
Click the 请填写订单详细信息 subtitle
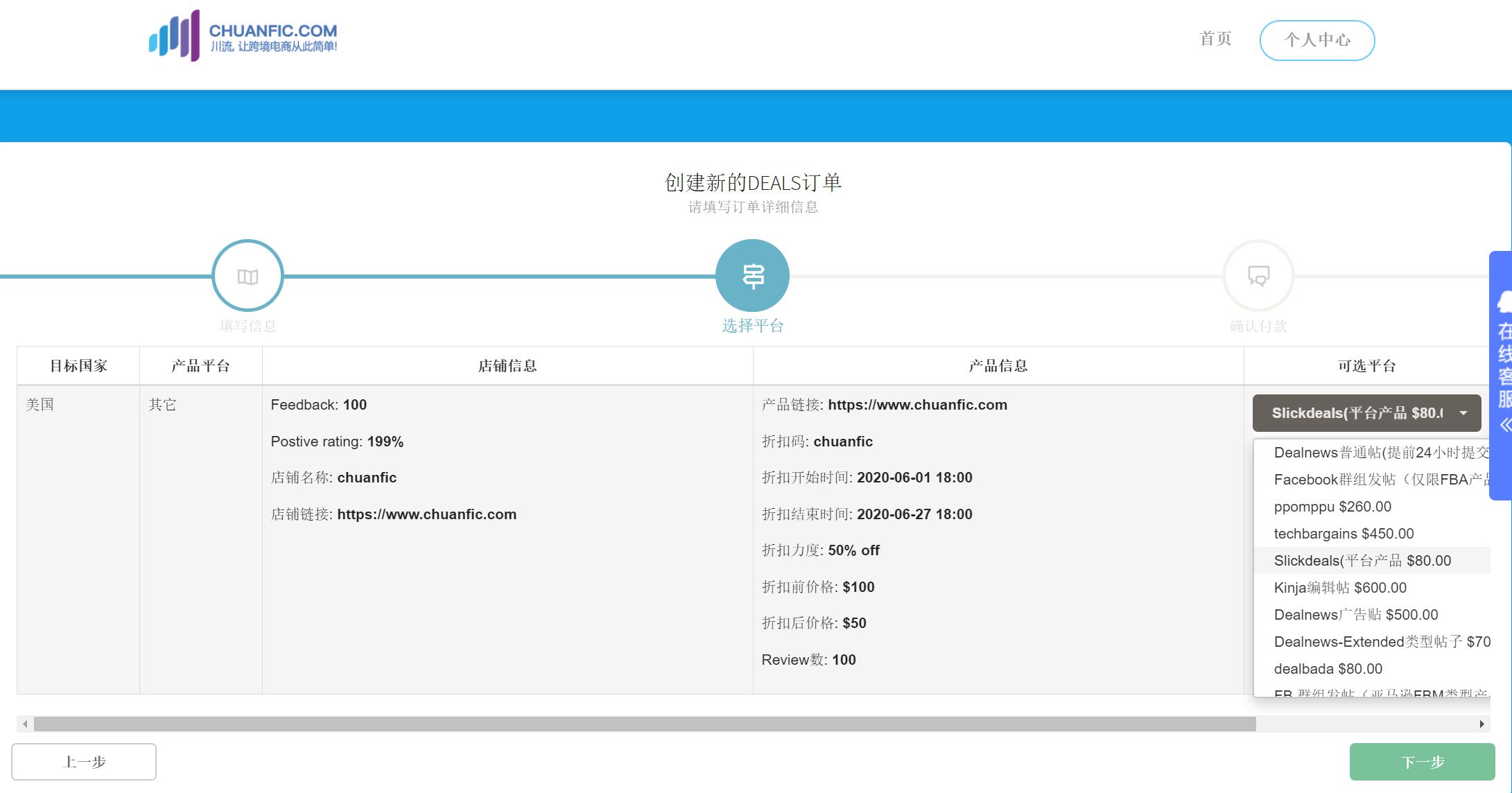coord(753,207)
